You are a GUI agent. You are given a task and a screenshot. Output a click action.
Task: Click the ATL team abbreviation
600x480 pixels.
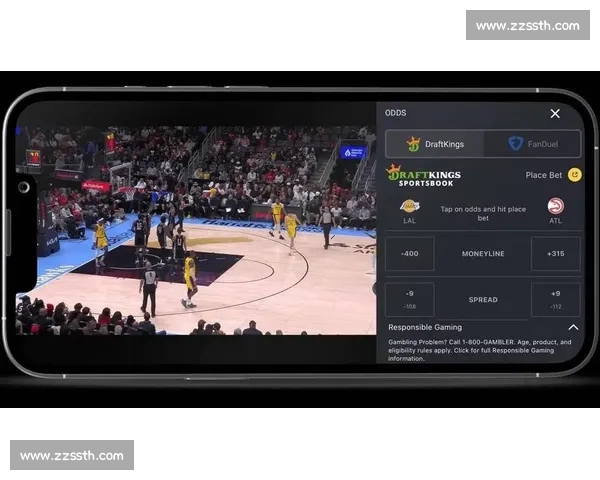point(555,221)
